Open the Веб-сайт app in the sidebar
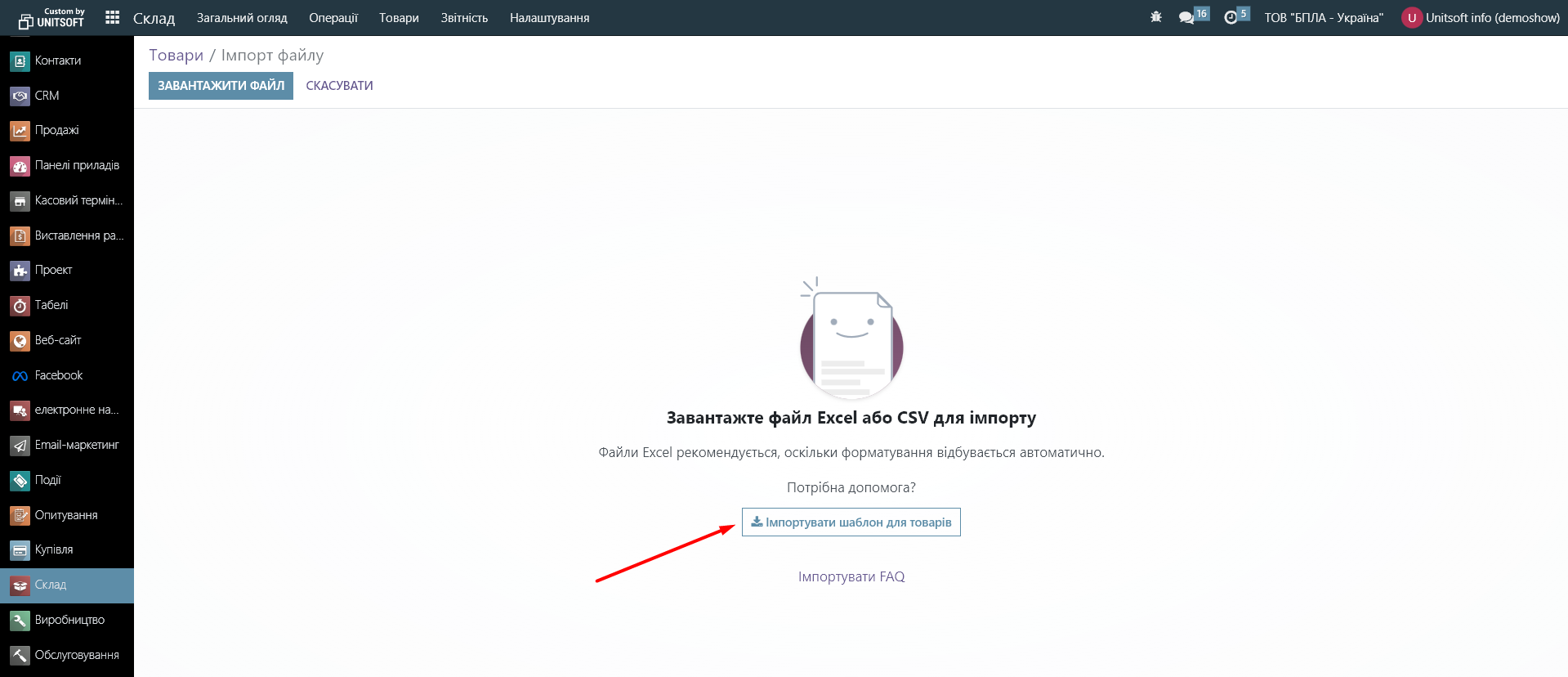1568x677 pixels. pyautogui.click(x=67, y=340)
